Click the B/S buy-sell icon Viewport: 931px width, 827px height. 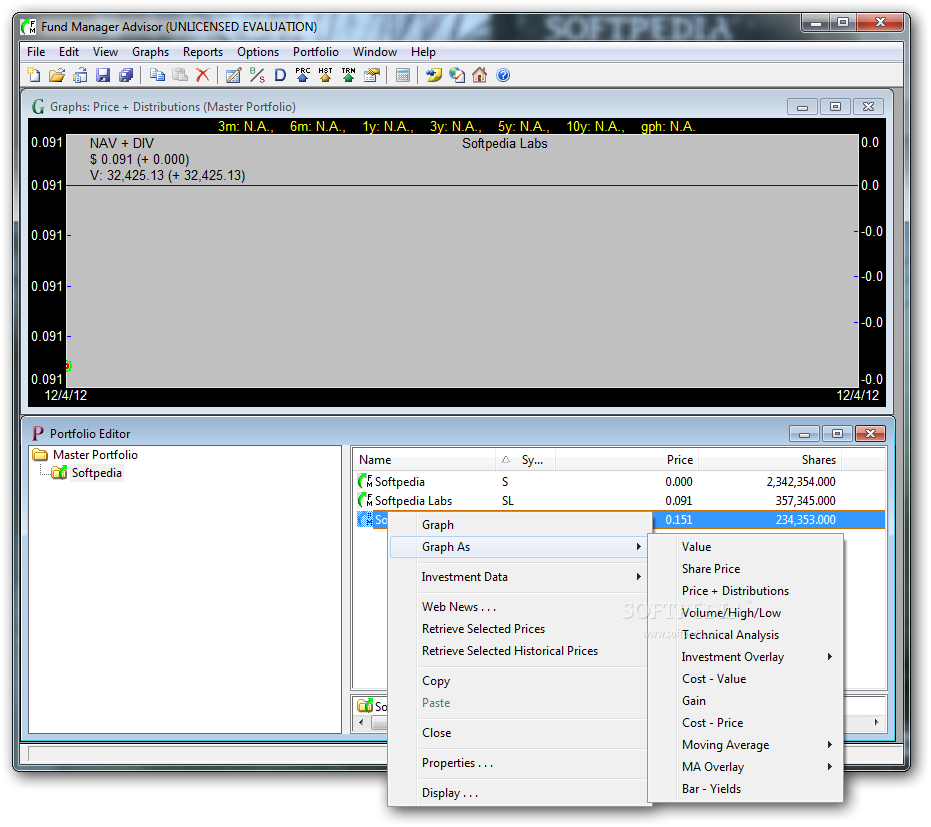click(x=257, y=75)
